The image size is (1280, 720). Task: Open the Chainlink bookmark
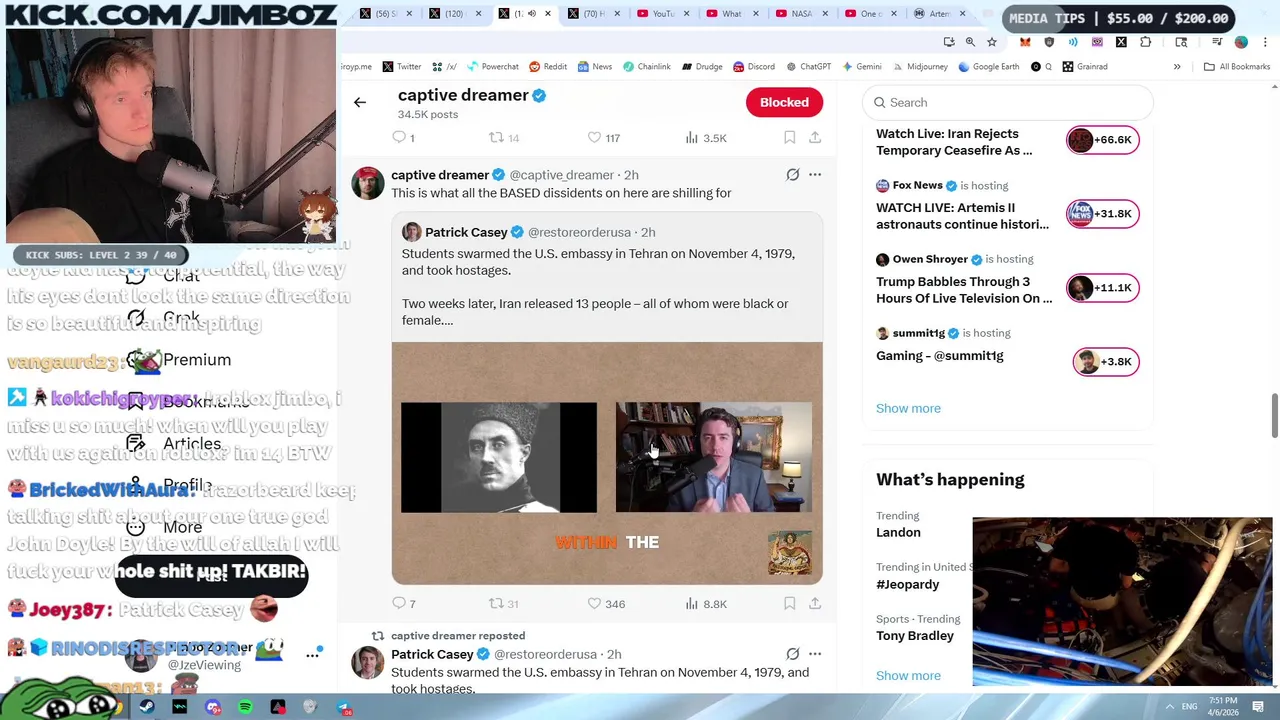[646, 66]
